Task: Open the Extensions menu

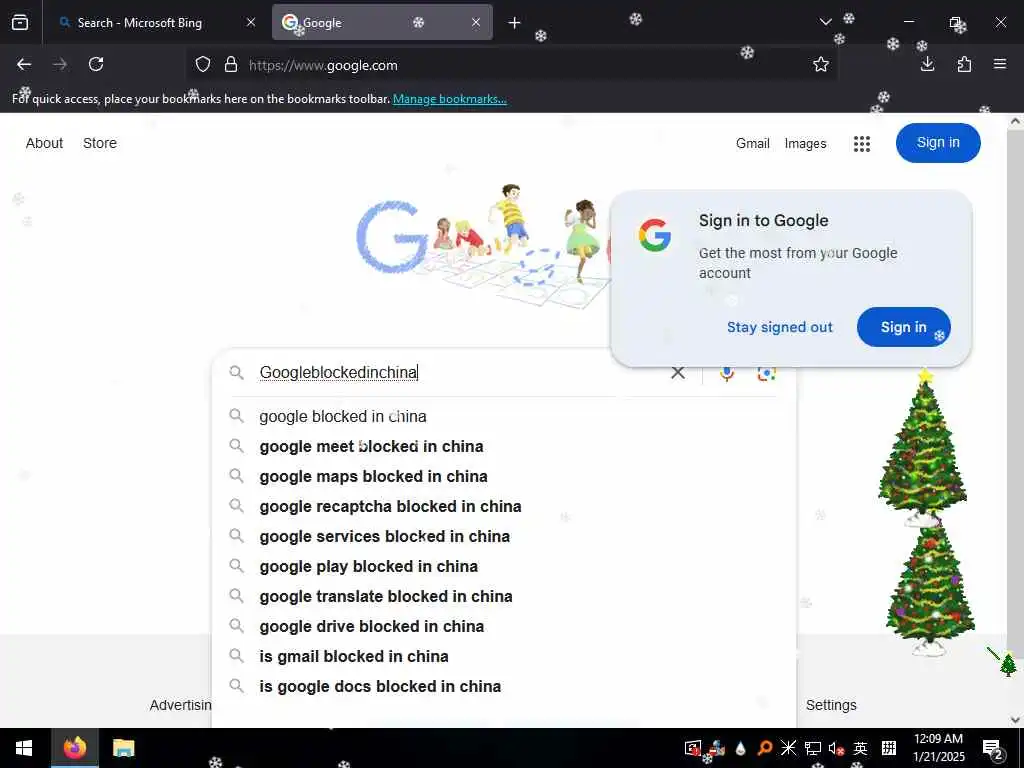Action: tap(964, 64)
